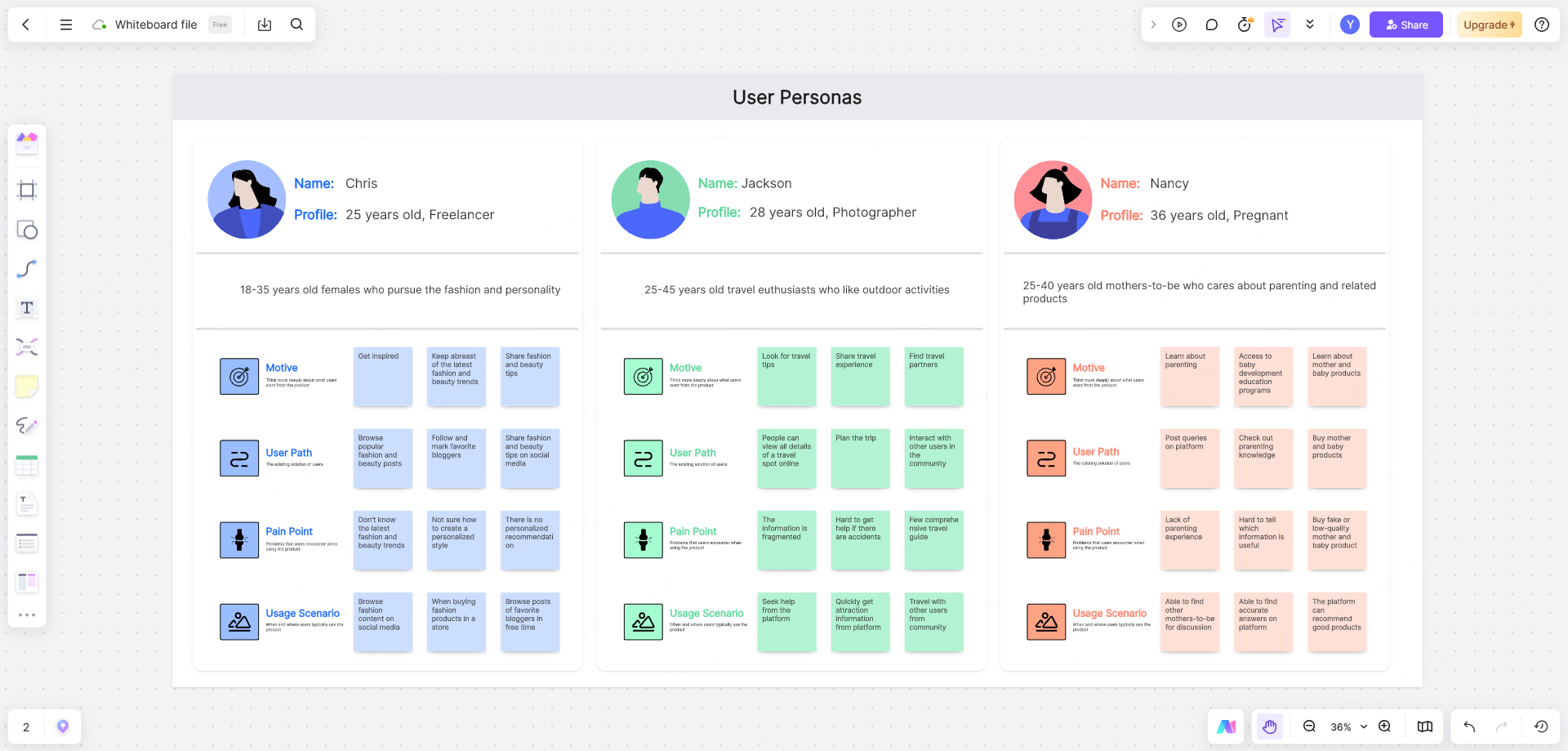Click the Share button
The height and width of the screenshot is (751, 1568).
click(1406, 25)
